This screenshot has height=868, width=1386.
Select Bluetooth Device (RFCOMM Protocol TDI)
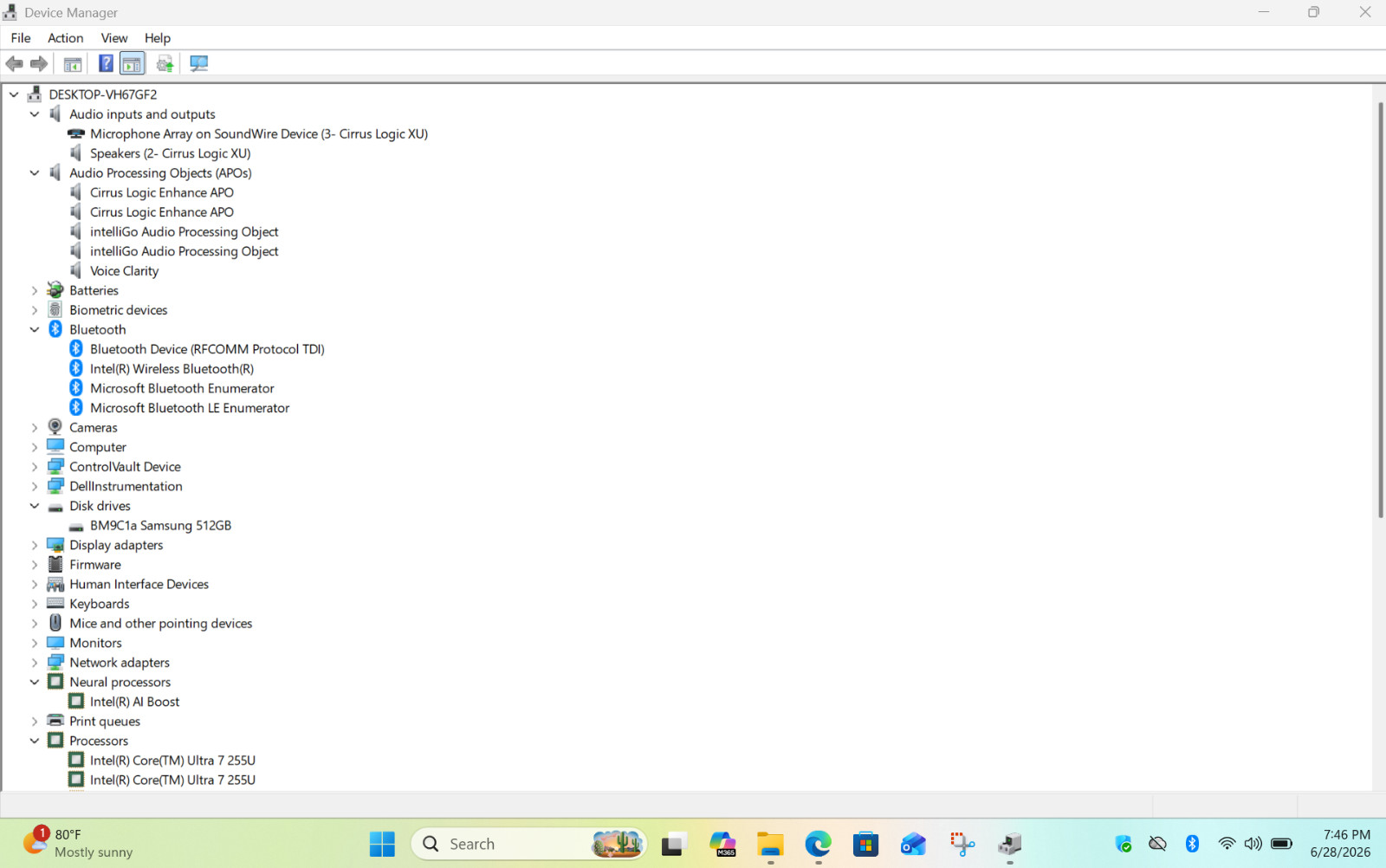[x=207, y=349]
